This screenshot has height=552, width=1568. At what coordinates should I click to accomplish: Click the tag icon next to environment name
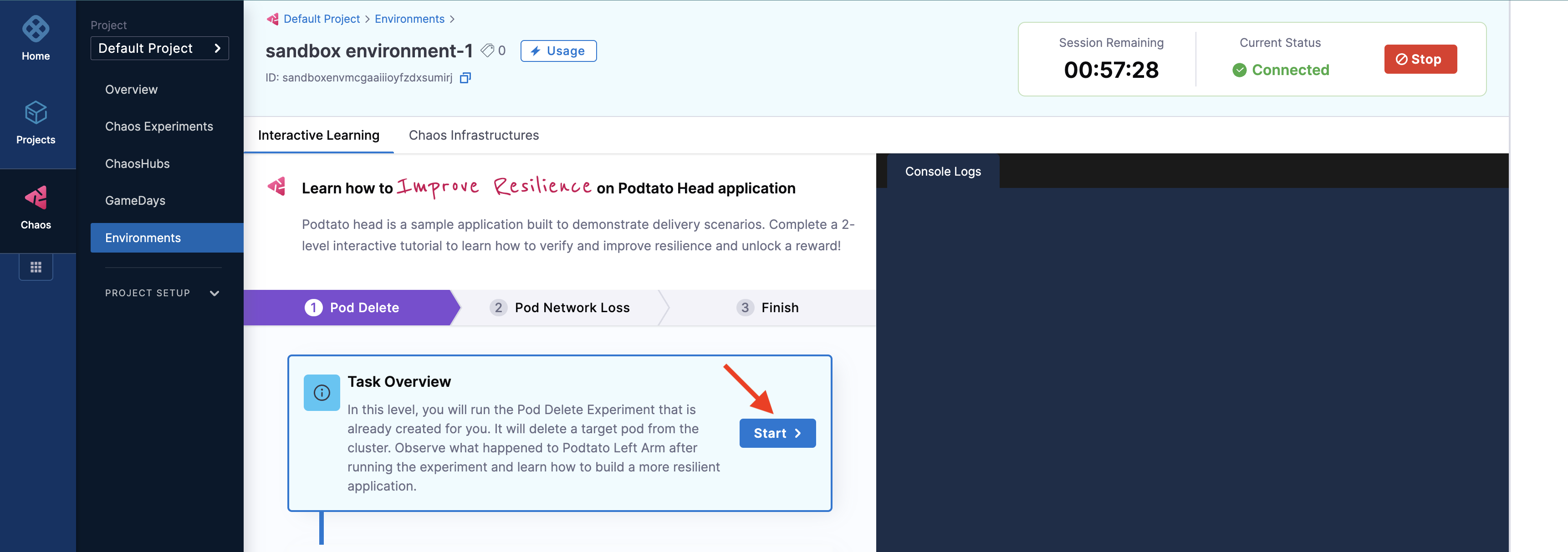487,51
